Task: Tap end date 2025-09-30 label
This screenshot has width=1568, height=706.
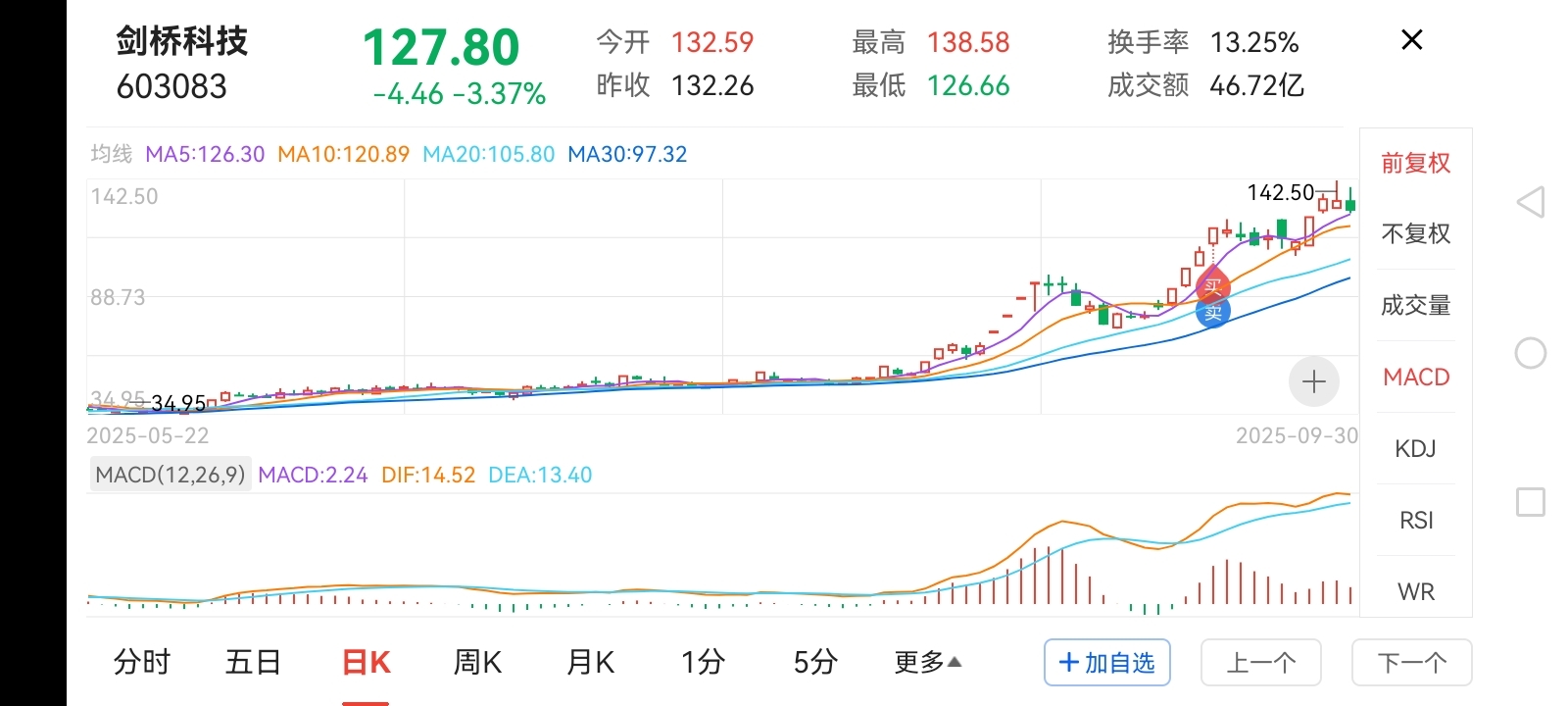Action: [x=1297, y=435]
